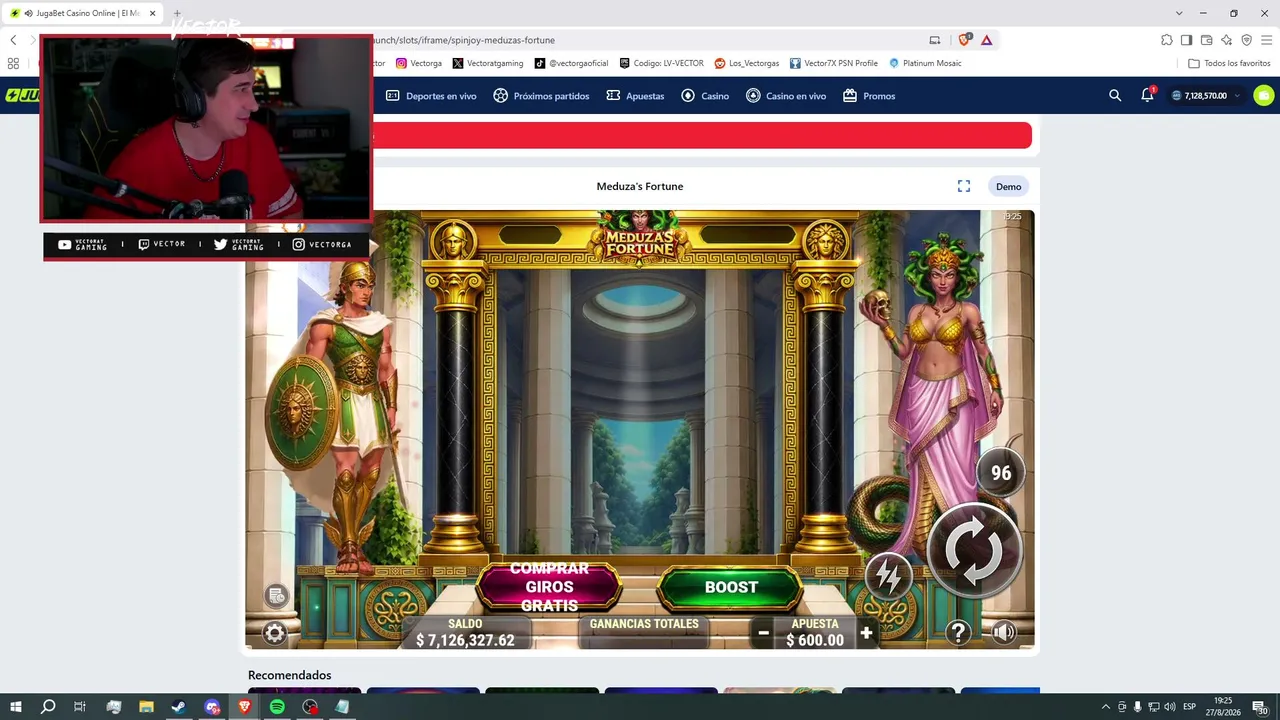Activate the lightning bolt turbo spin
Viewport: 1280px width, 720px height.
pyautogui.click(x=888, y=576)
